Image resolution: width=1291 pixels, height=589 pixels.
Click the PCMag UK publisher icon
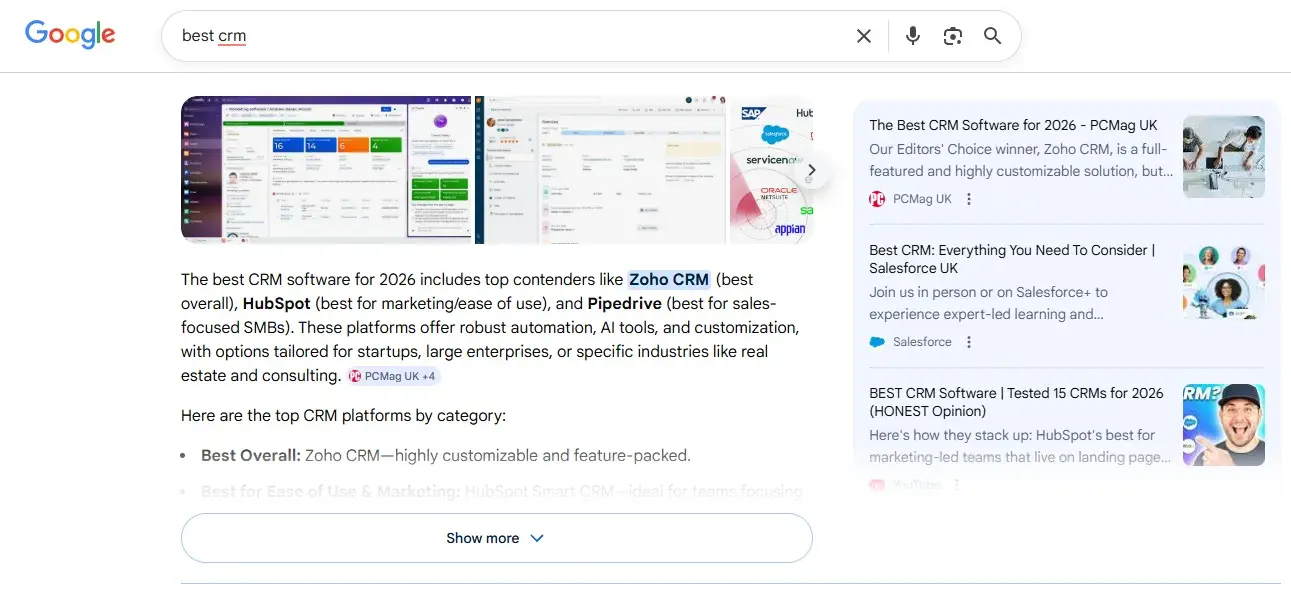pos(877,199)
